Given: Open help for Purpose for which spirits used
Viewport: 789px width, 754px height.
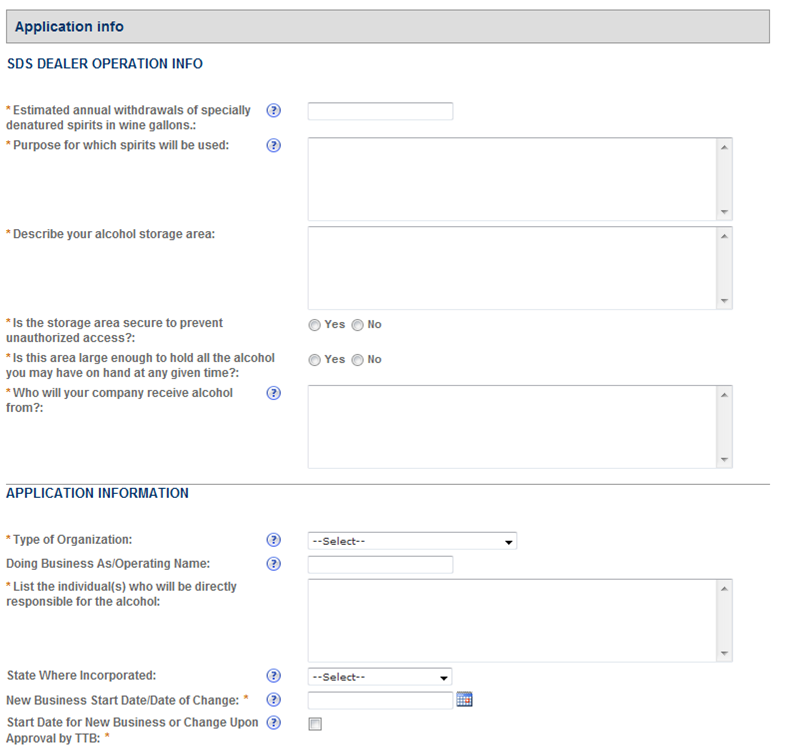Looking at the screenshot, I should [273, 145].
